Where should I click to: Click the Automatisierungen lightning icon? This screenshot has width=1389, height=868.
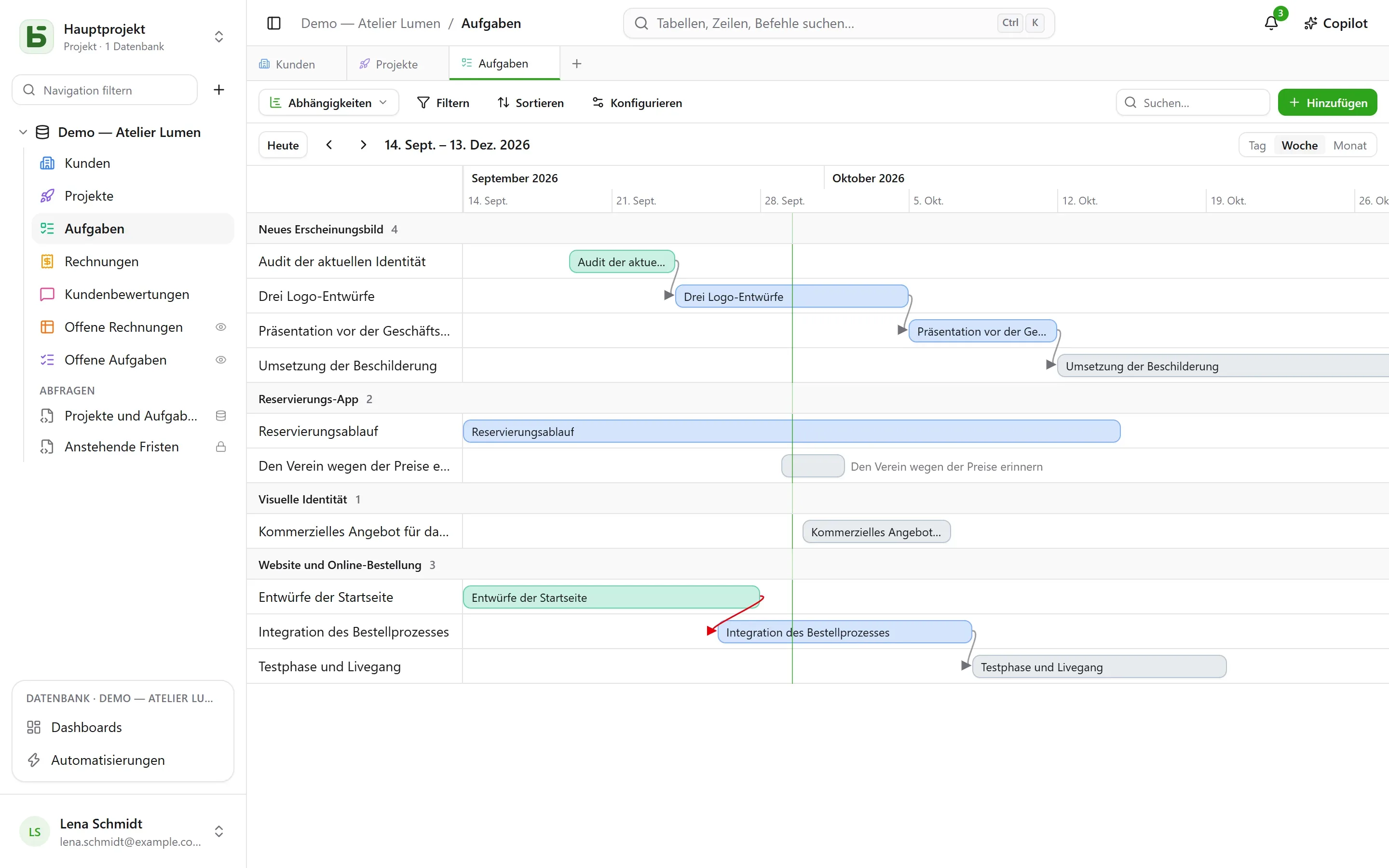click(x=34, y=759)
